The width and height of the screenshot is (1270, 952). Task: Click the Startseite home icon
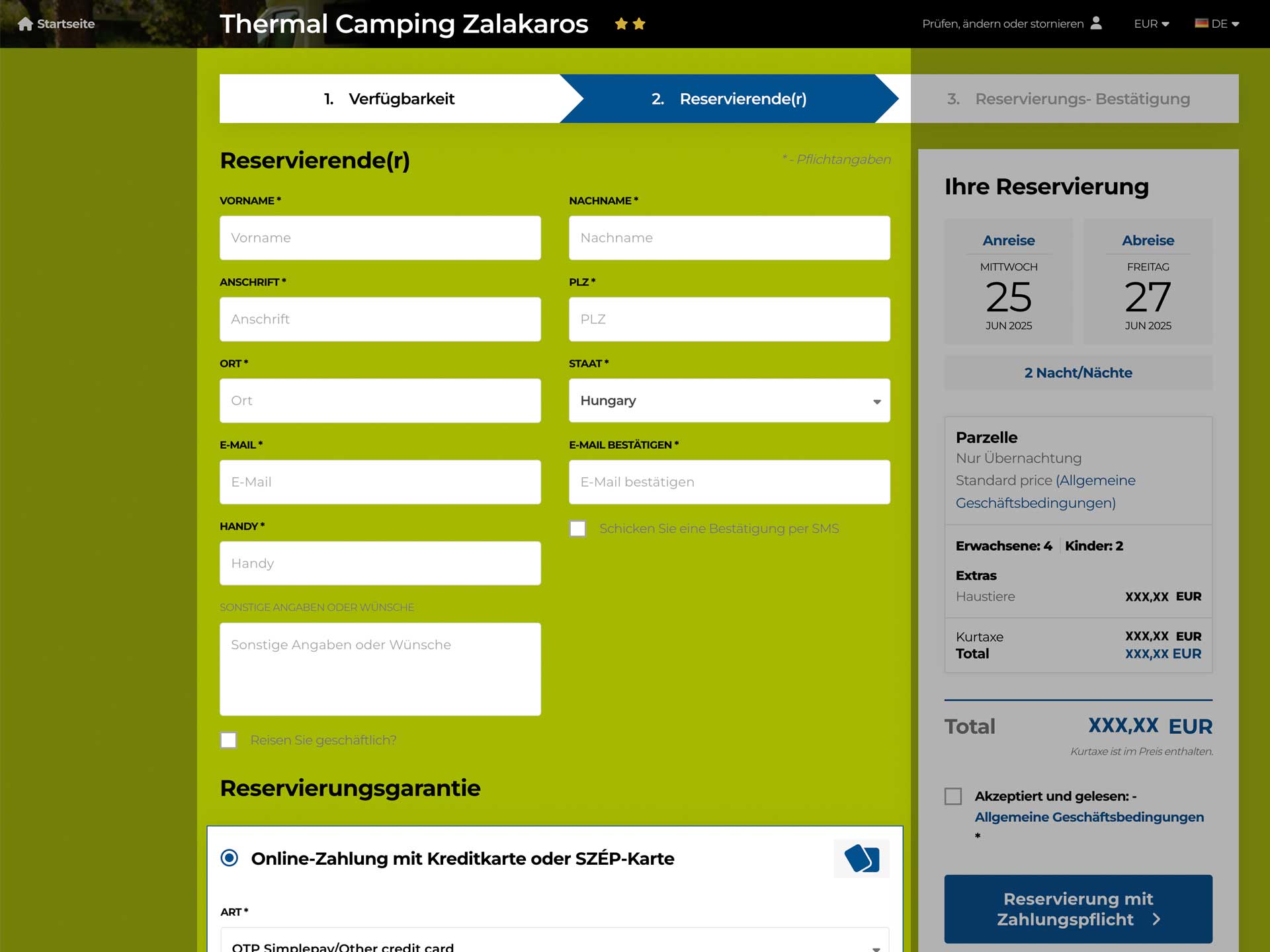click(25, 24)
